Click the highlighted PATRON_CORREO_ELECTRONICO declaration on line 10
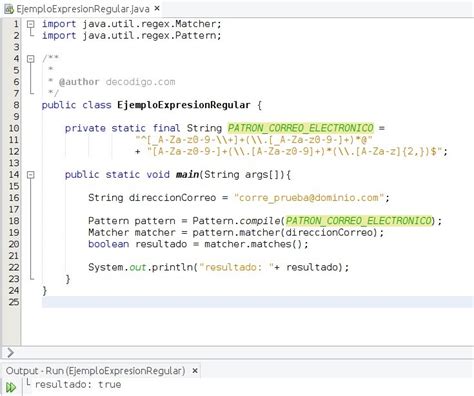The height and width of the screenshot is (396, 474). click(301, 128)
